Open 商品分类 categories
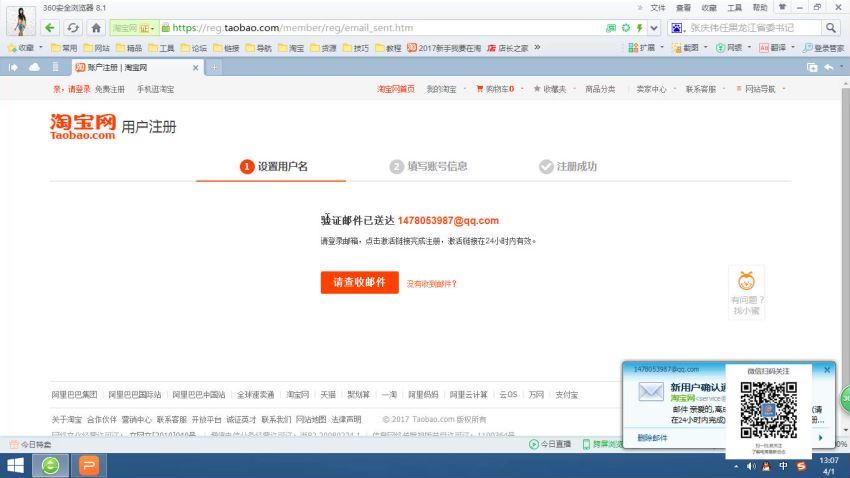This screenshot has height=478, width=850. (600, 89)
